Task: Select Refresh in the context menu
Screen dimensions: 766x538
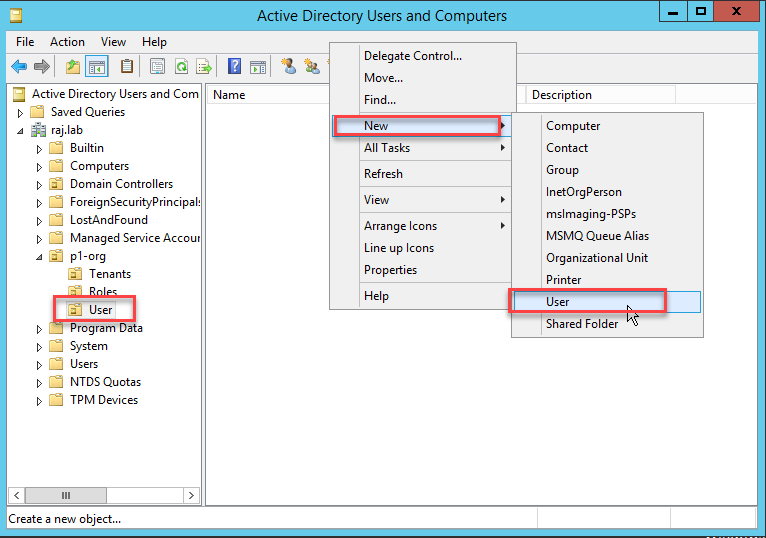Action: tap(421, 174)
